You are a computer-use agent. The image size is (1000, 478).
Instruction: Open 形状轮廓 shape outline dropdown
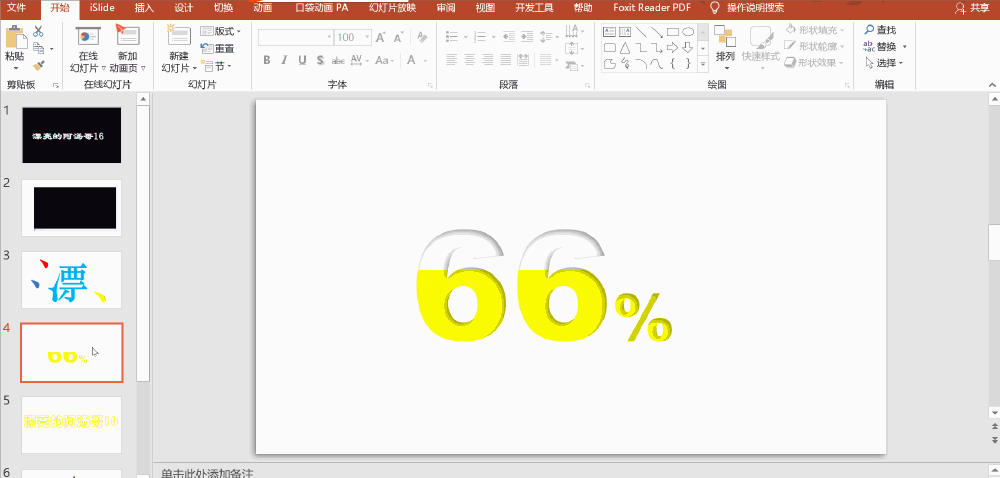click(x=814, y=47)
